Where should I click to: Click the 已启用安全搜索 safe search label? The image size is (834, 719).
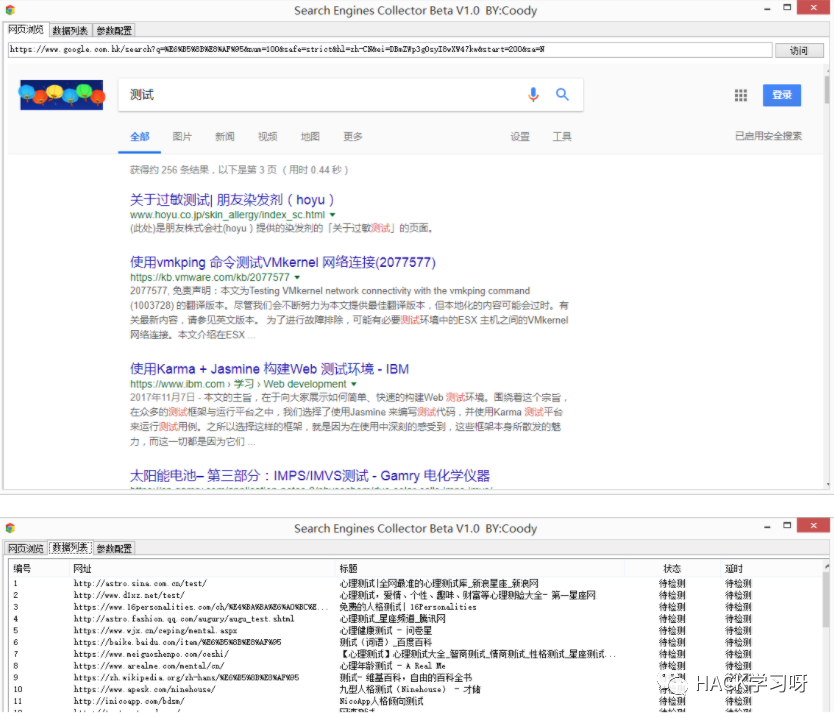768,136
